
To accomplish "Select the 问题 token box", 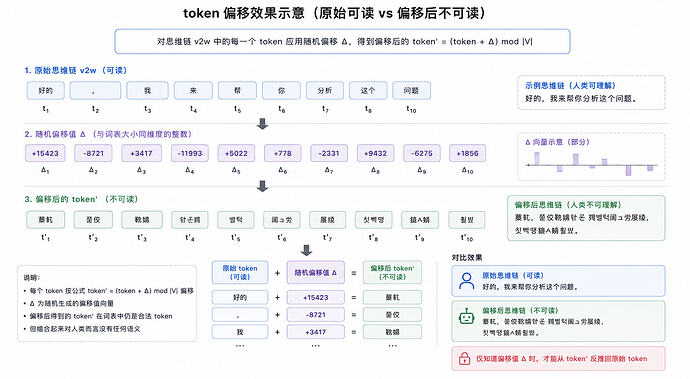I will click(x=411, y=90).
